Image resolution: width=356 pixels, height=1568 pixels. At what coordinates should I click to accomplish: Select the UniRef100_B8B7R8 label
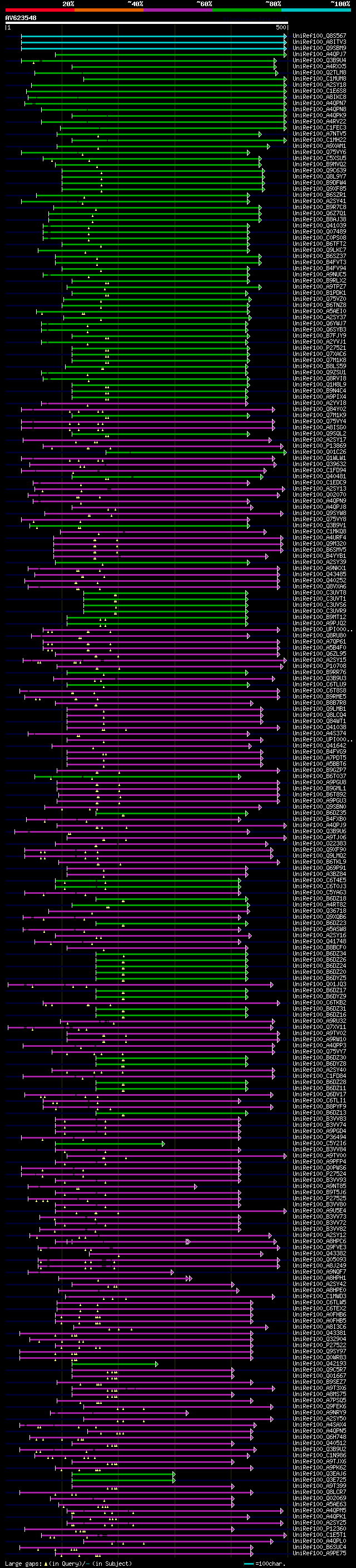[319, 703]
